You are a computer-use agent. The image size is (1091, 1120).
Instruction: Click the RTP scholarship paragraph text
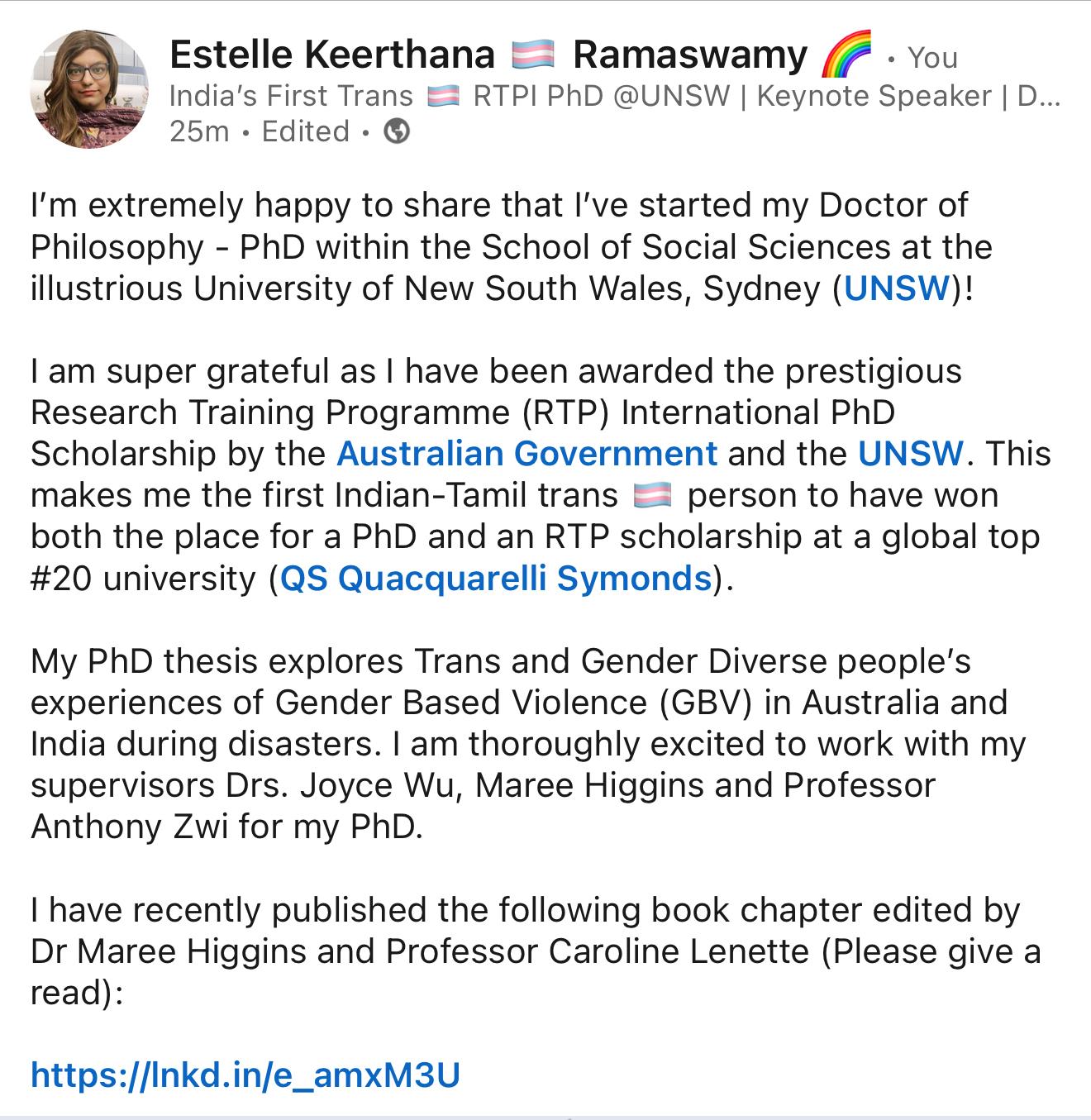click(541, 474)
